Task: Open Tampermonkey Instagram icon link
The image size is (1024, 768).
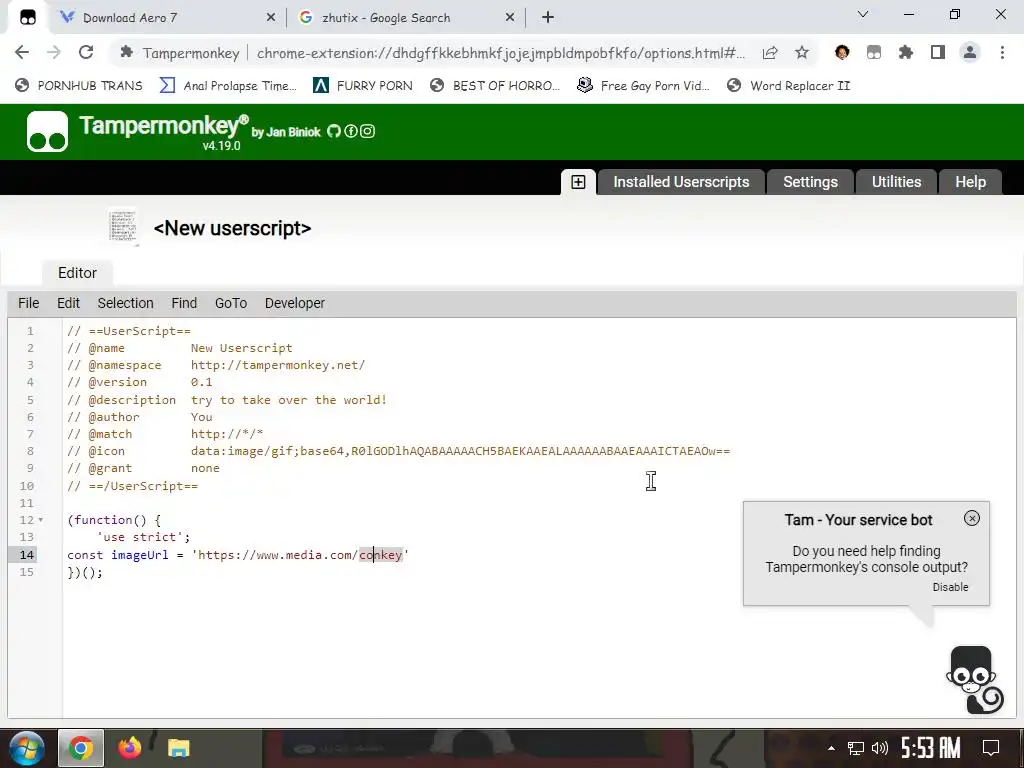Action: point(368,131)
